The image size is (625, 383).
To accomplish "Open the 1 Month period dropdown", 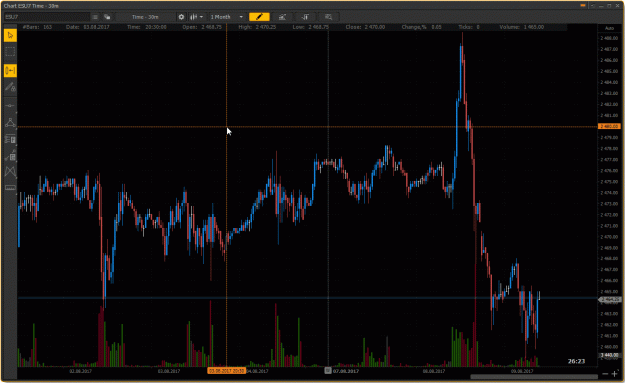I will coord(226,17).
